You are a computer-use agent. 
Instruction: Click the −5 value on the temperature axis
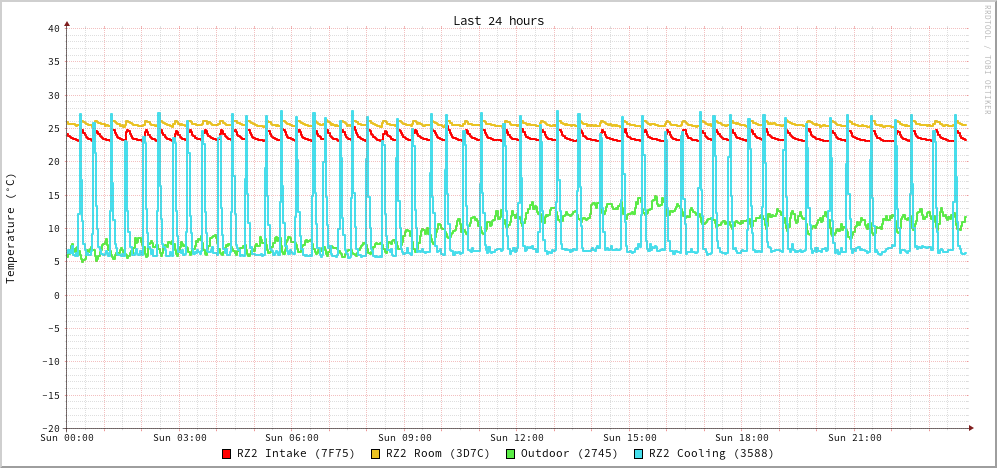point(53,329)
